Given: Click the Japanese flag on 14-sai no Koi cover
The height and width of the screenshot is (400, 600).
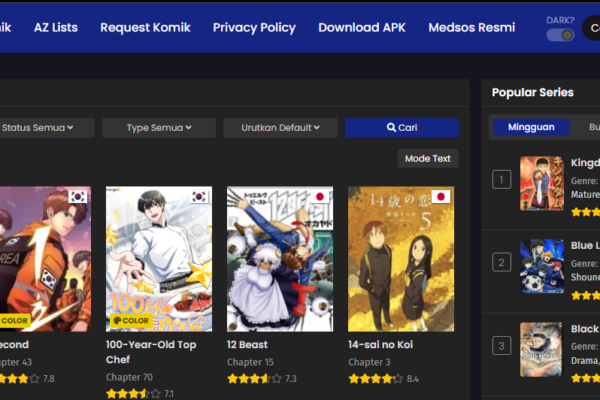Looking at the screenshot, I should [x=441, y=197].
